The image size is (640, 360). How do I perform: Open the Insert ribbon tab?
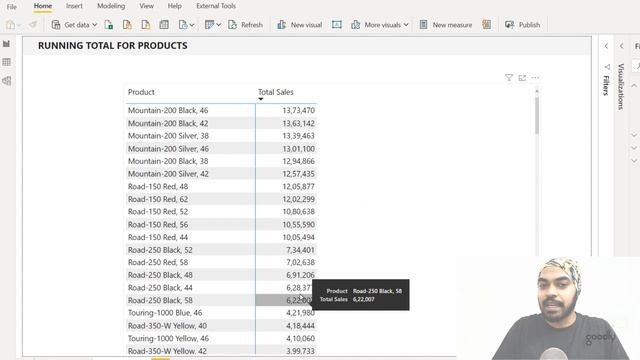click(x=74, y=6)
